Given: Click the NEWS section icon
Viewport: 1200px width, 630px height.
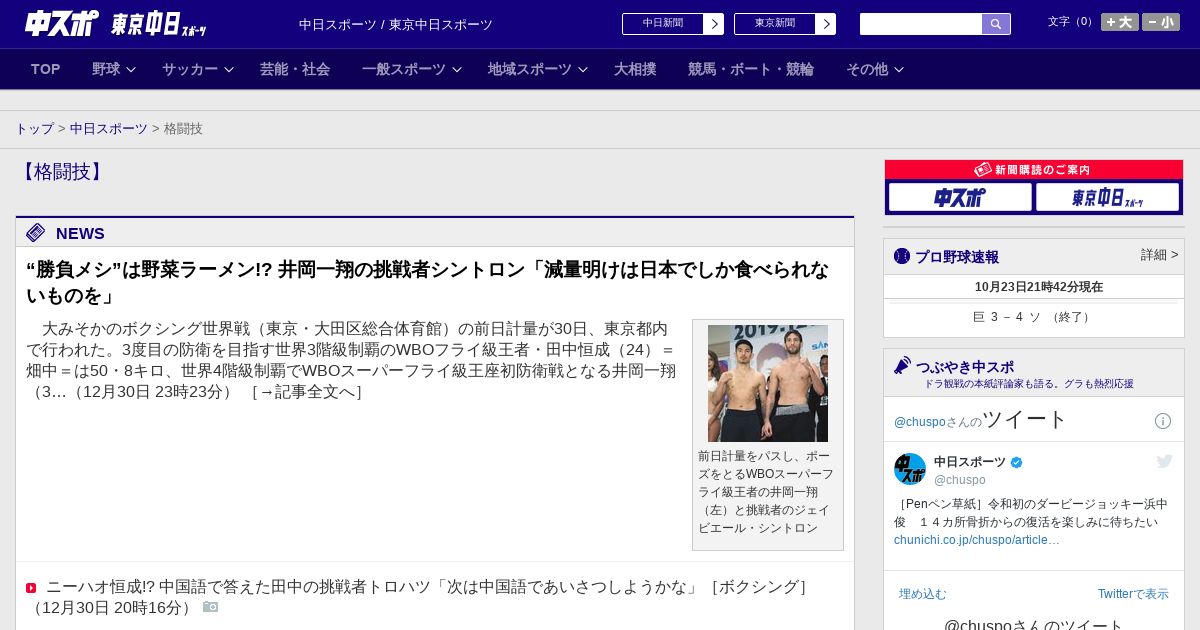Looking at the screenshot, I should [36, 233].
